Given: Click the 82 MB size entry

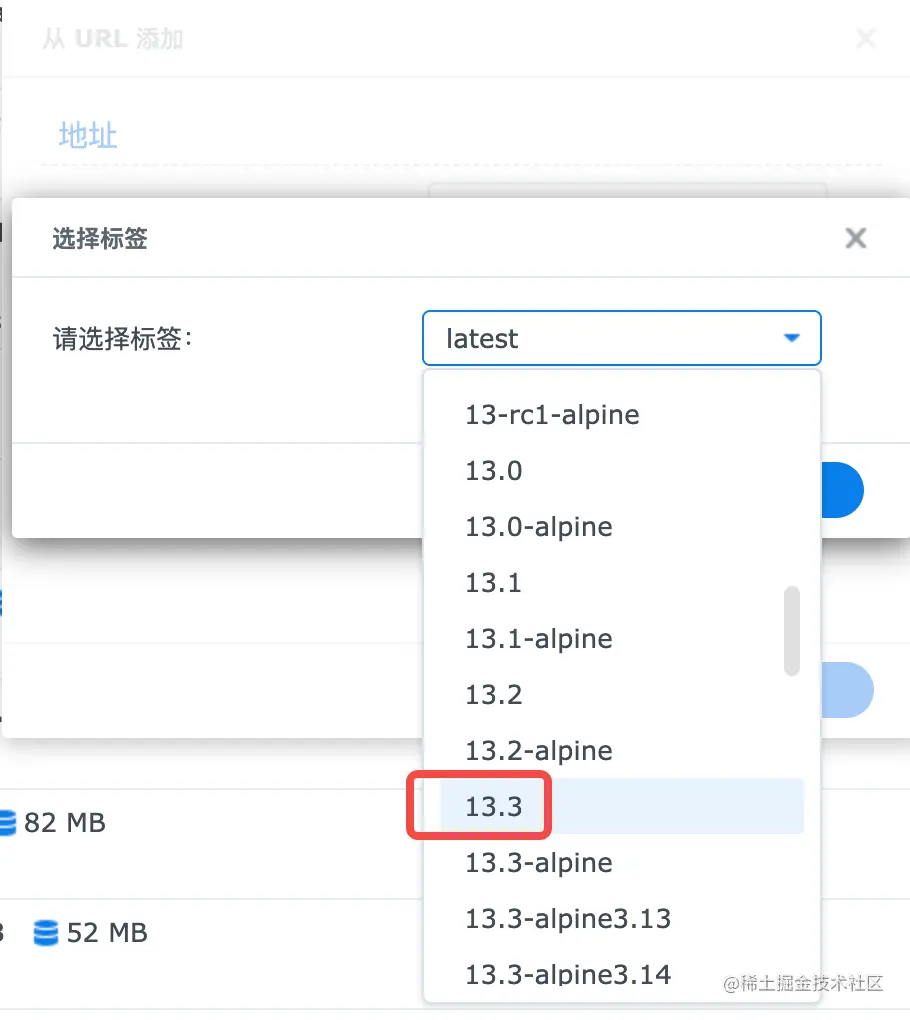Looking at the screenshot, I should [x=64, y=823].
